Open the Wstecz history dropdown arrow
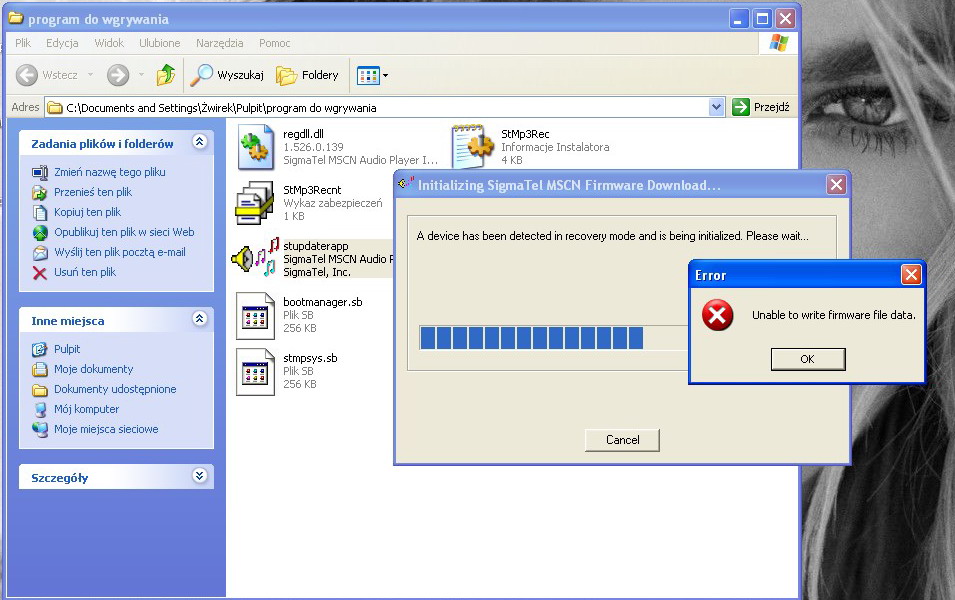Screen dimensions: 955x600 point(90,75)
